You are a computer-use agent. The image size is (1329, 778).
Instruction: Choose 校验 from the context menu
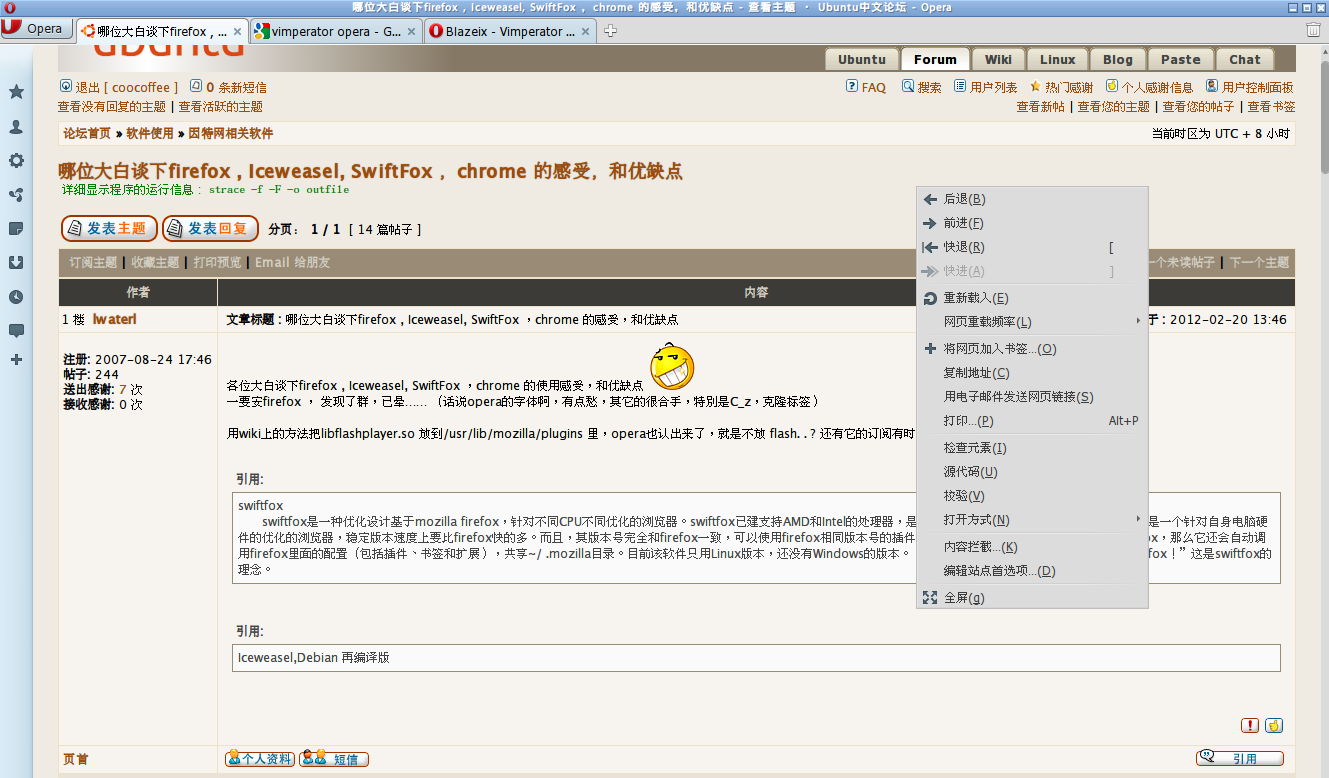1032,496
